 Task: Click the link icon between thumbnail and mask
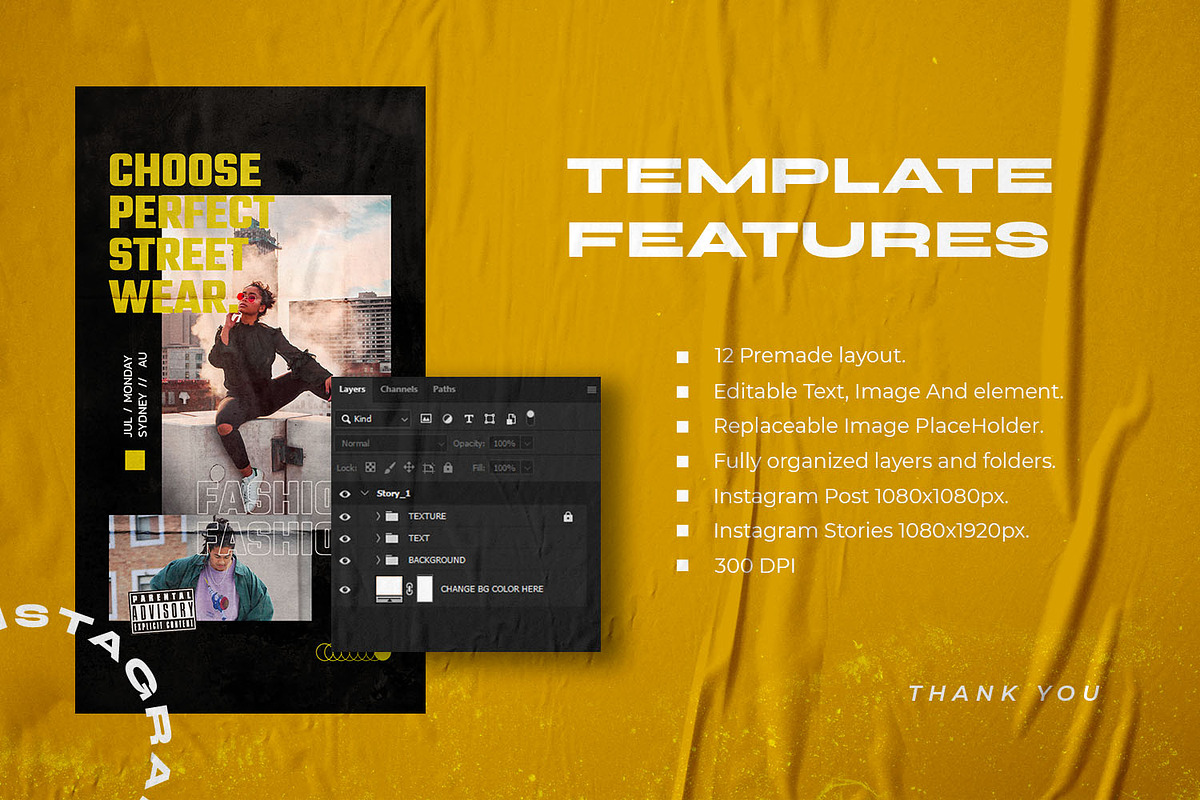(x=409, y=589)
